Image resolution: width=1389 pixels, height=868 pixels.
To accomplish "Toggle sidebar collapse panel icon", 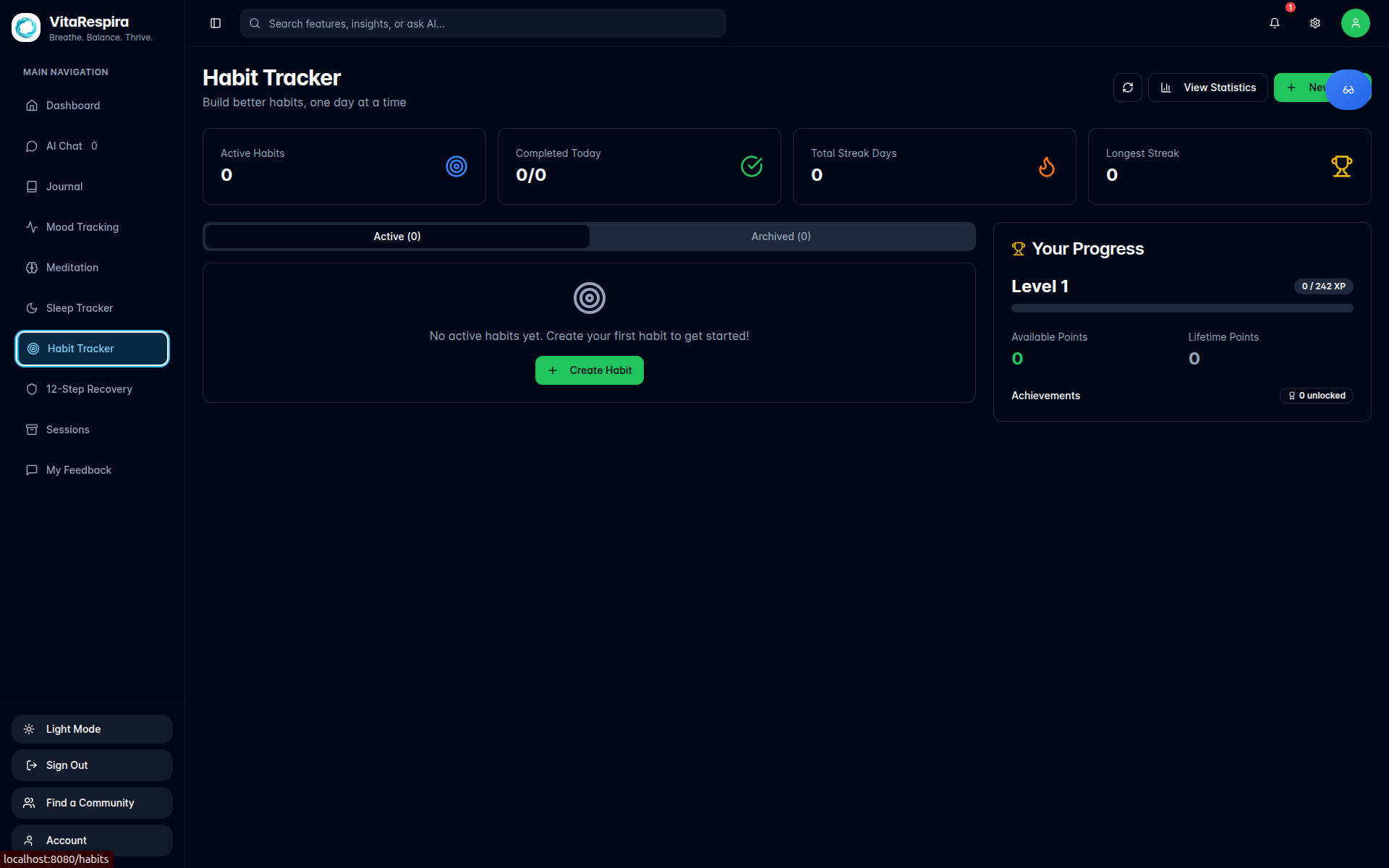I will [x=216, y=23].
